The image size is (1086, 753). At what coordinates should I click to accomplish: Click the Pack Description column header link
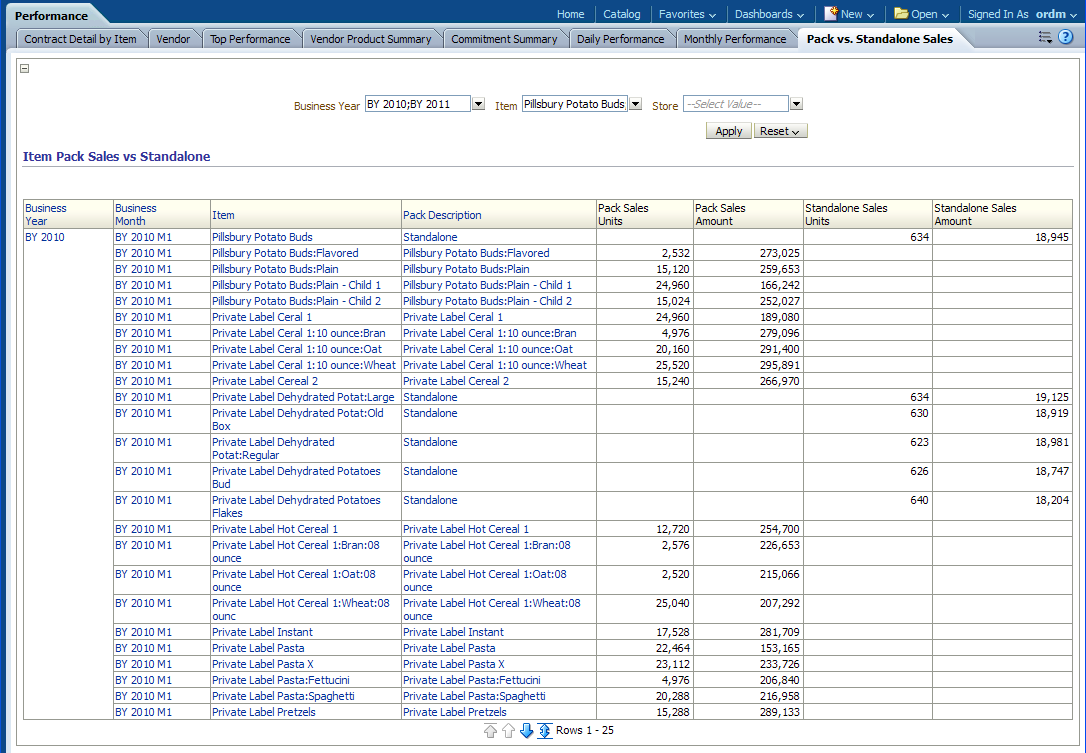(442, 215)
